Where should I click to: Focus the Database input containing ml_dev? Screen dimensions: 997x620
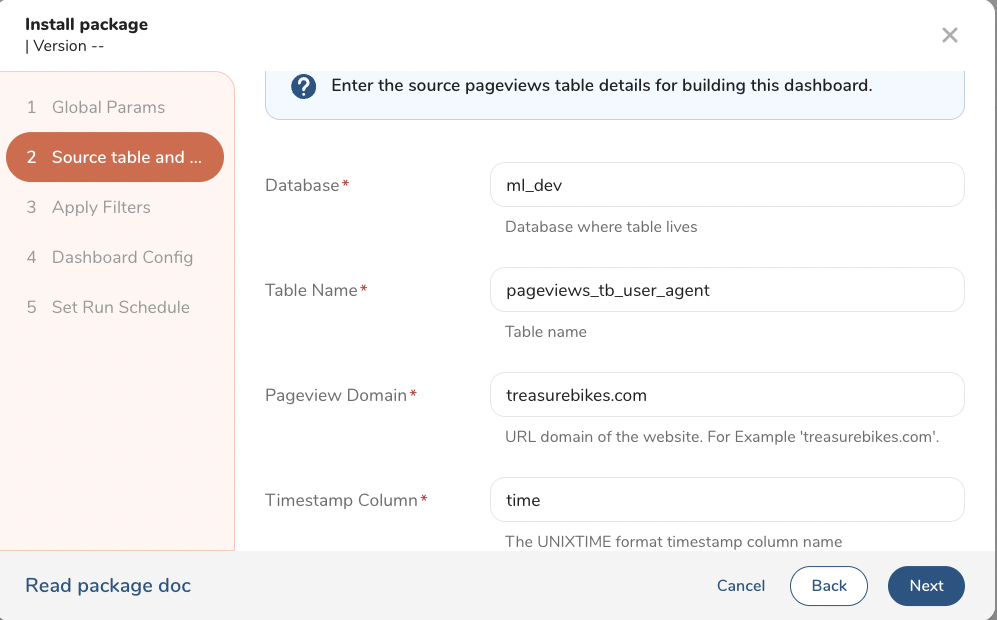pos(727,185)
